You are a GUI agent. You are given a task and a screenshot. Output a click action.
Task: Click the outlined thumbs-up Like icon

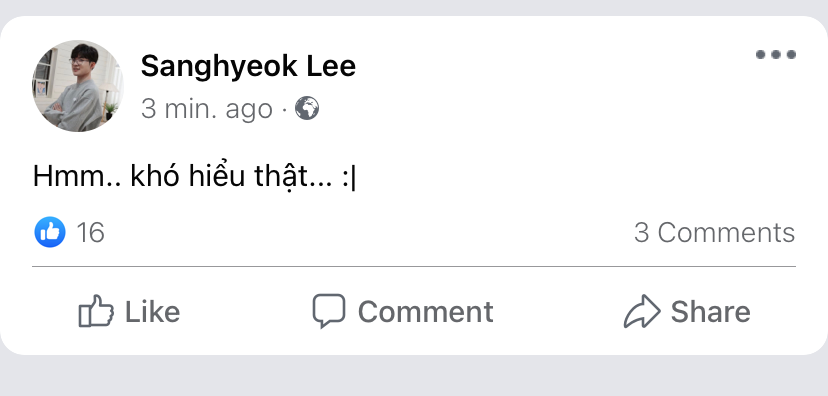click(x=96, y=311)
